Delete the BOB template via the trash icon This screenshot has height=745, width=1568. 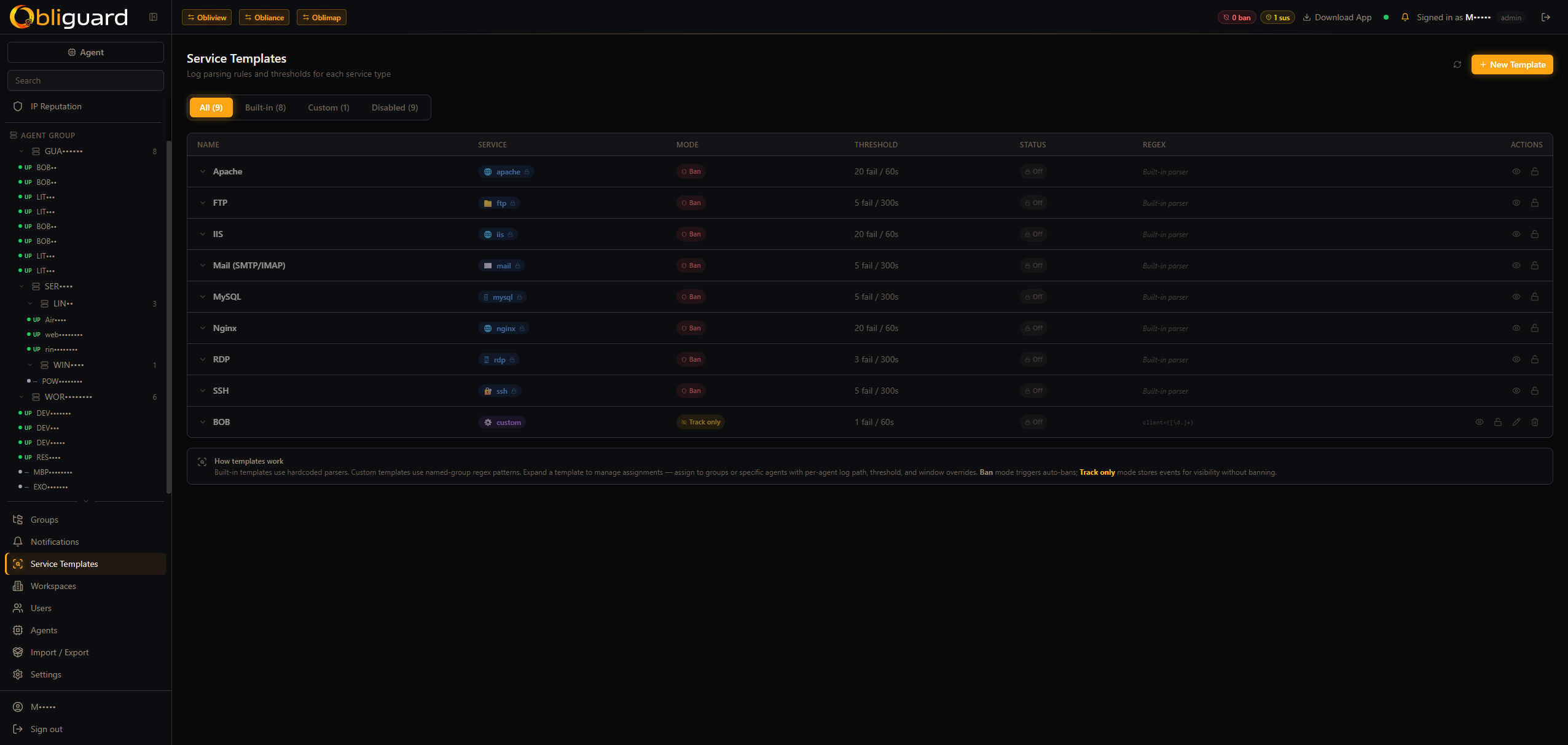pyautogui.click(x=1534, y=422)
